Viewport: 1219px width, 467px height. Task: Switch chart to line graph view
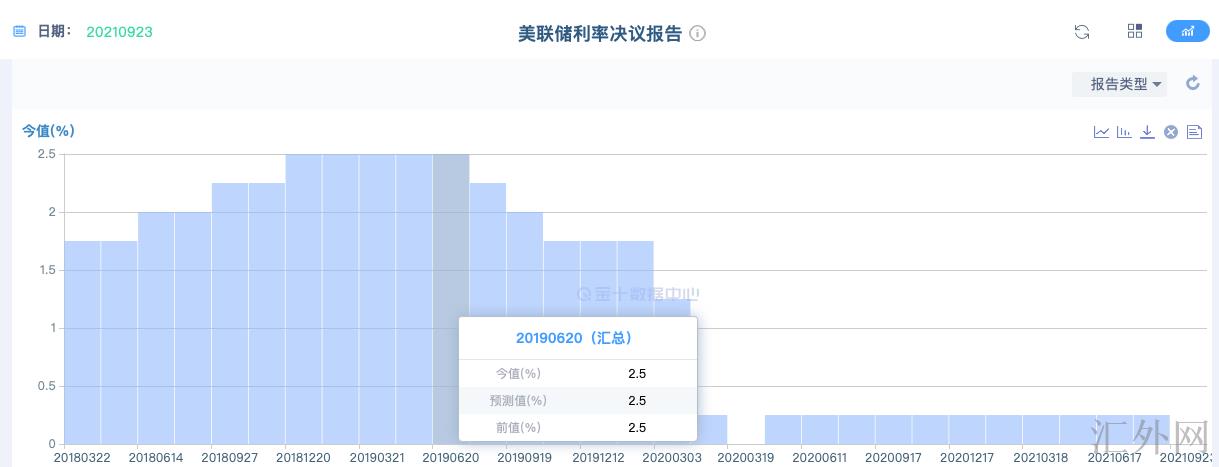tap(1101, 132)
